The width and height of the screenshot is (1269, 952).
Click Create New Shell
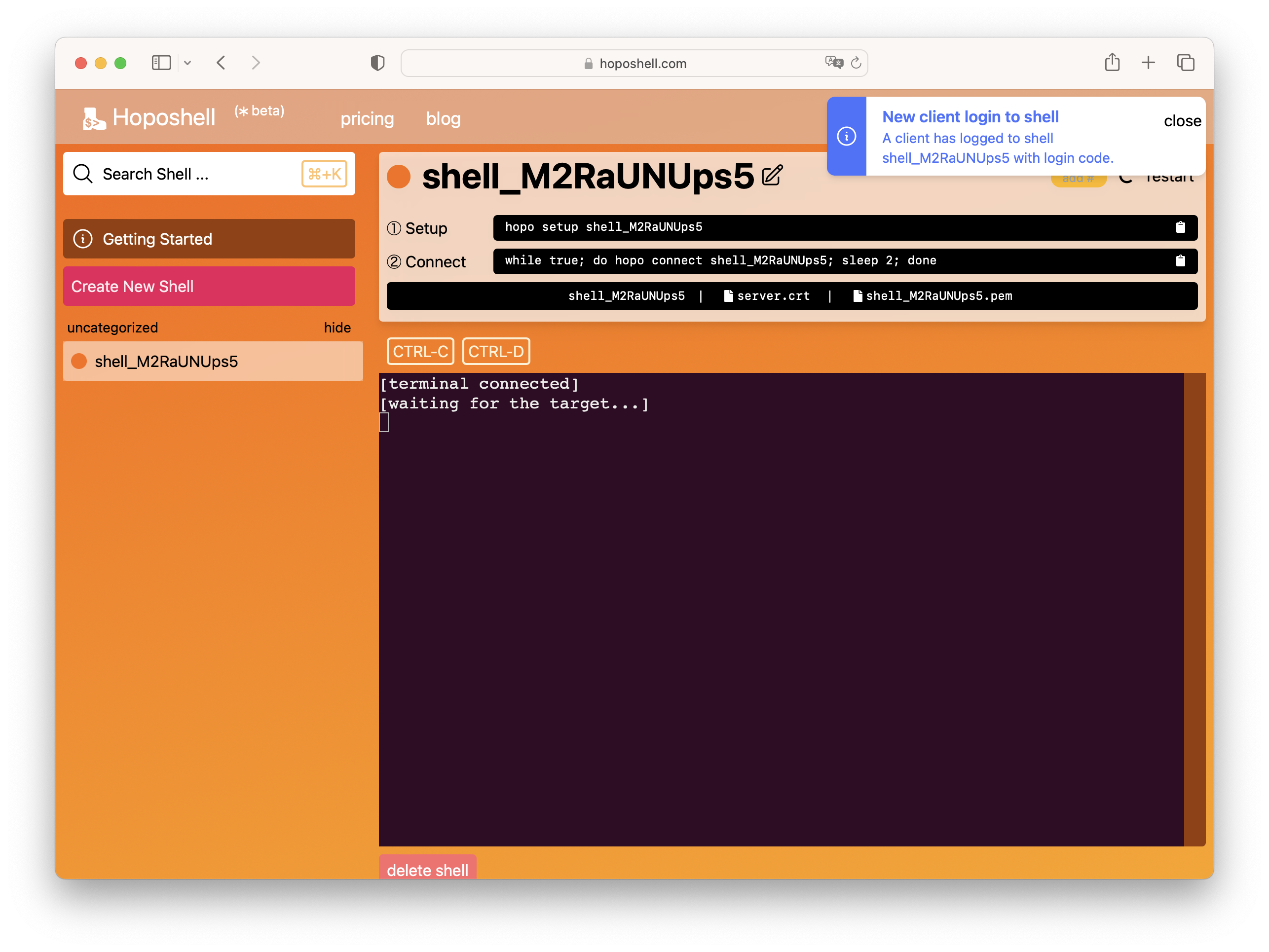click(x=209, y=286)
